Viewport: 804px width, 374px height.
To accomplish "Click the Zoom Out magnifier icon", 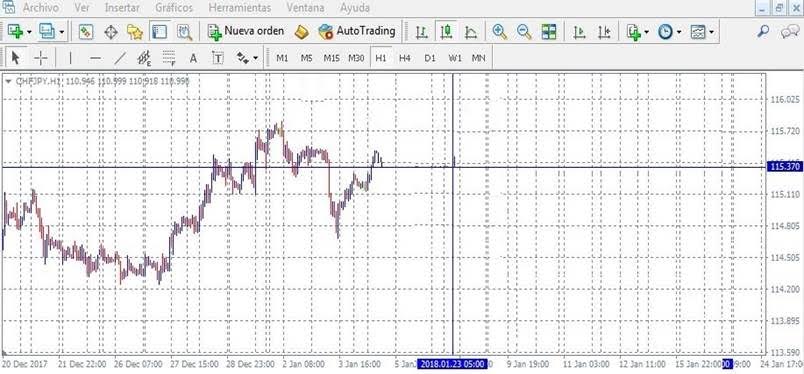I will coord(524,32).
